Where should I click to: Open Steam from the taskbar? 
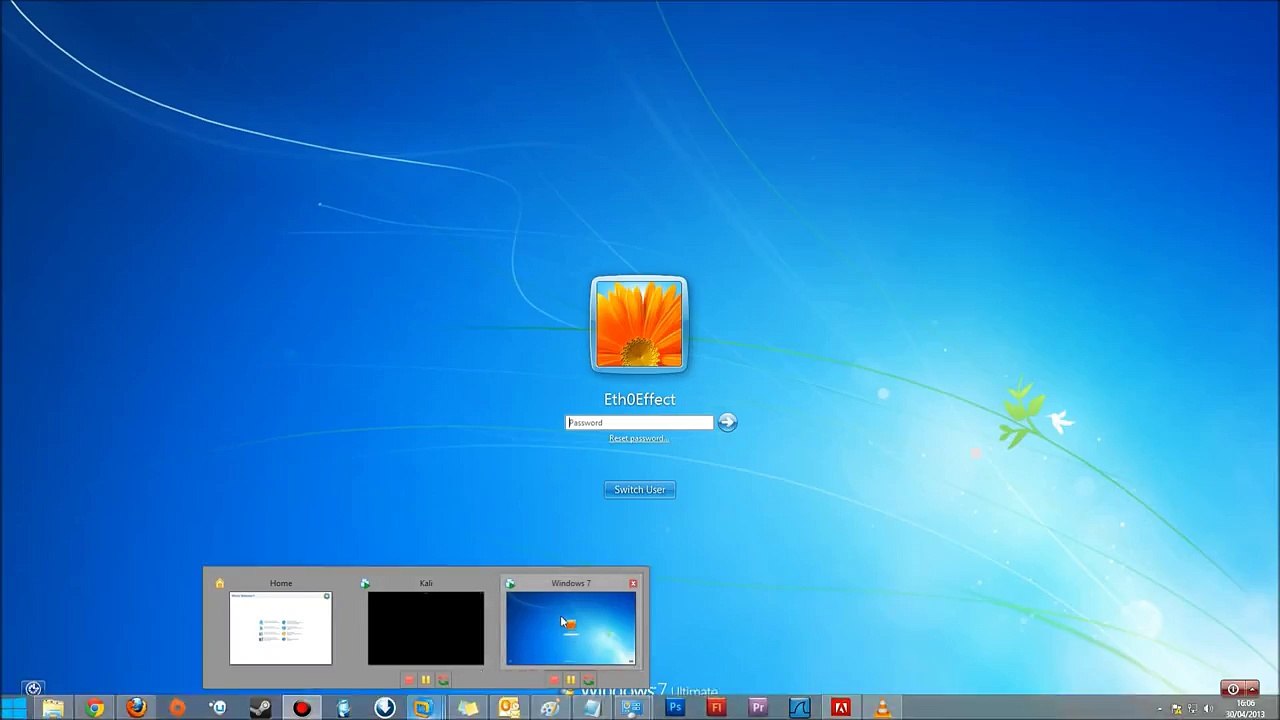(x=260, y=708)
